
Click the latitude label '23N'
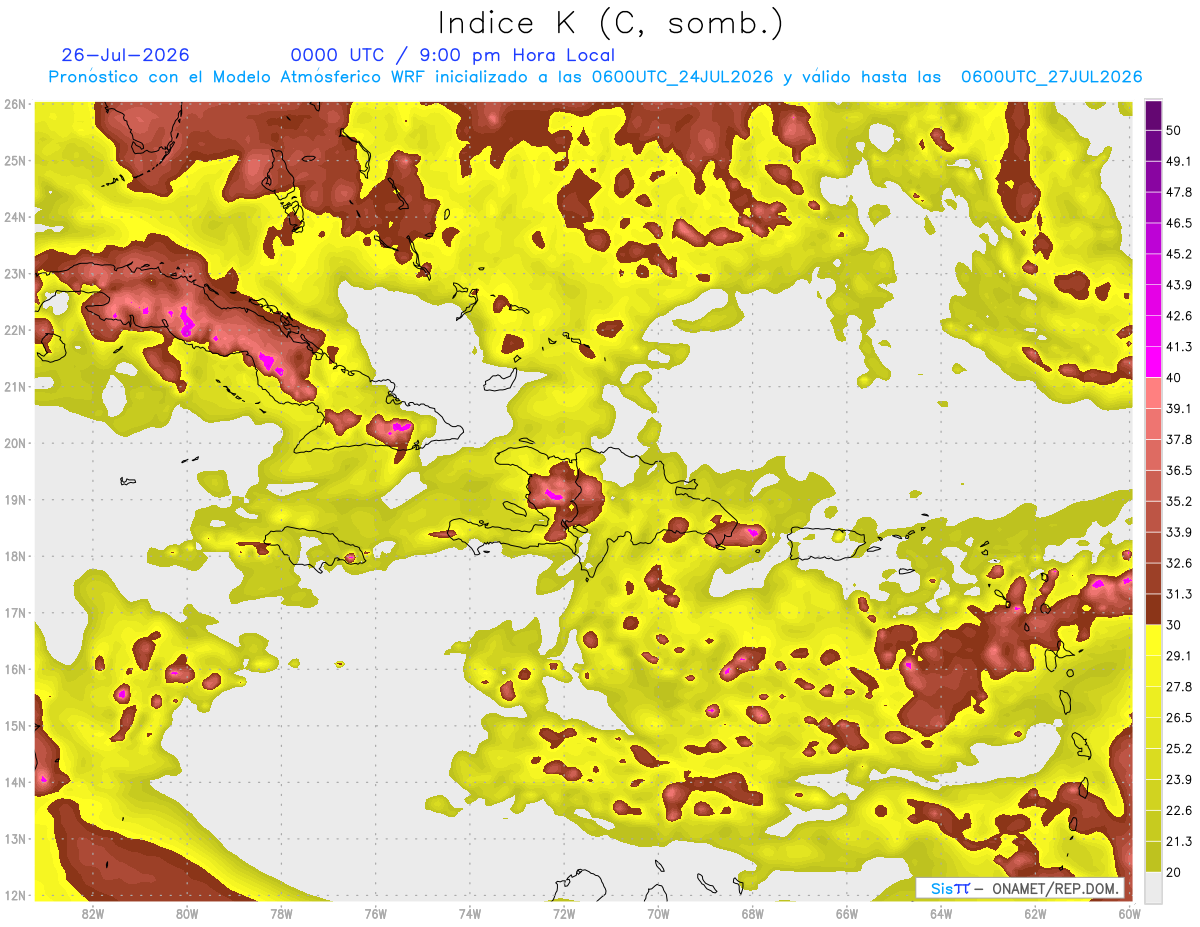(15, 273)
